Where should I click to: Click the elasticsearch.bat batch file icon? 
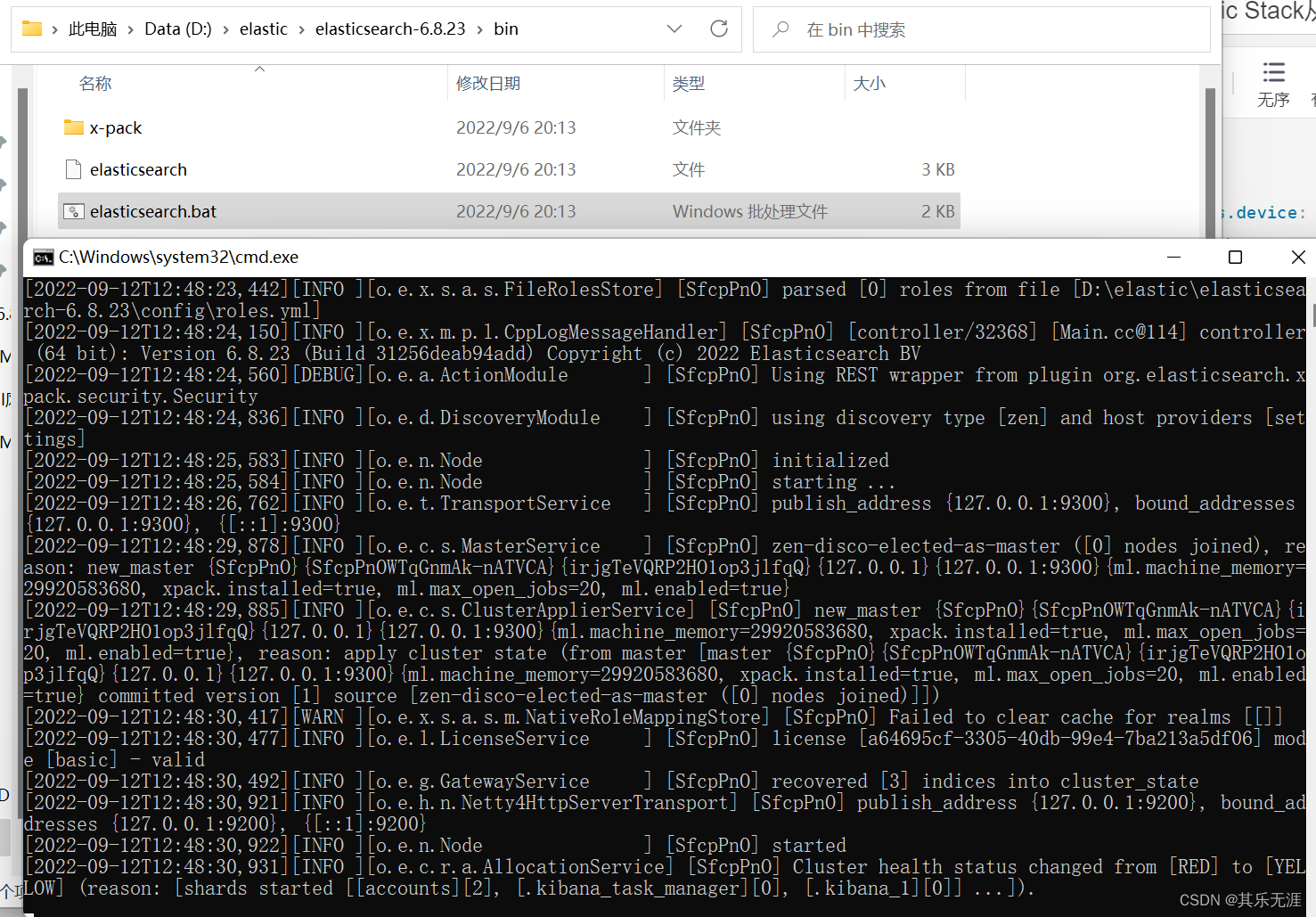tap(74, 211)
